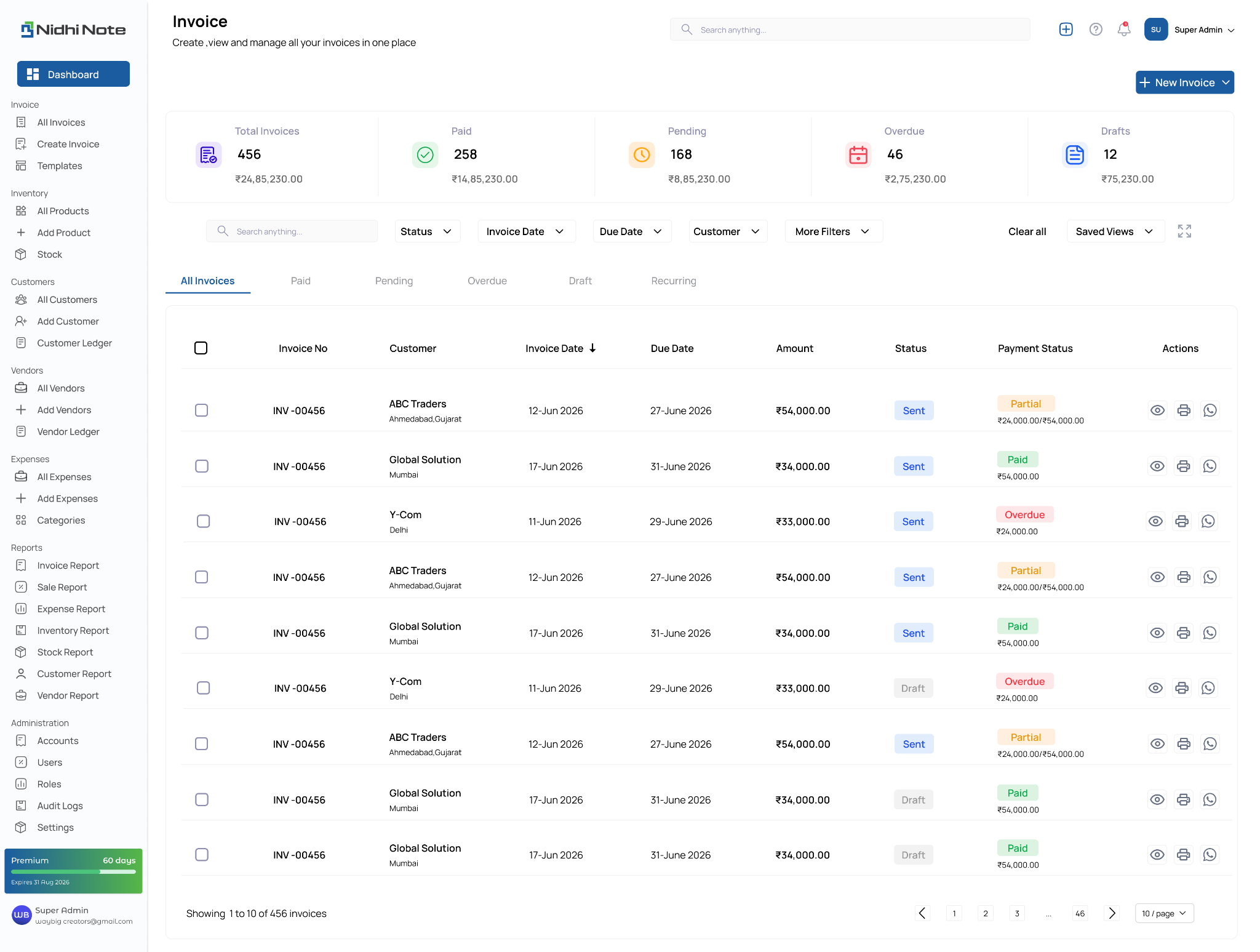The height and width of the screenshot is (952, 1260).
Task: Open the notifications bell
Action: pos(1124,30)
